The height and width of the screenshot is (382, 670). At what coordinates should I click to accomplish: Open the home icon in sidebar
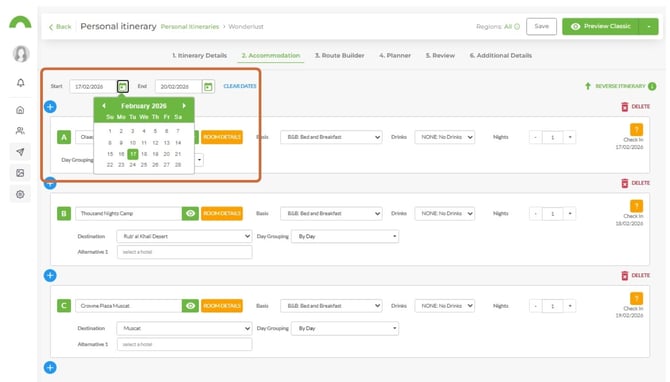click(20, 110)
